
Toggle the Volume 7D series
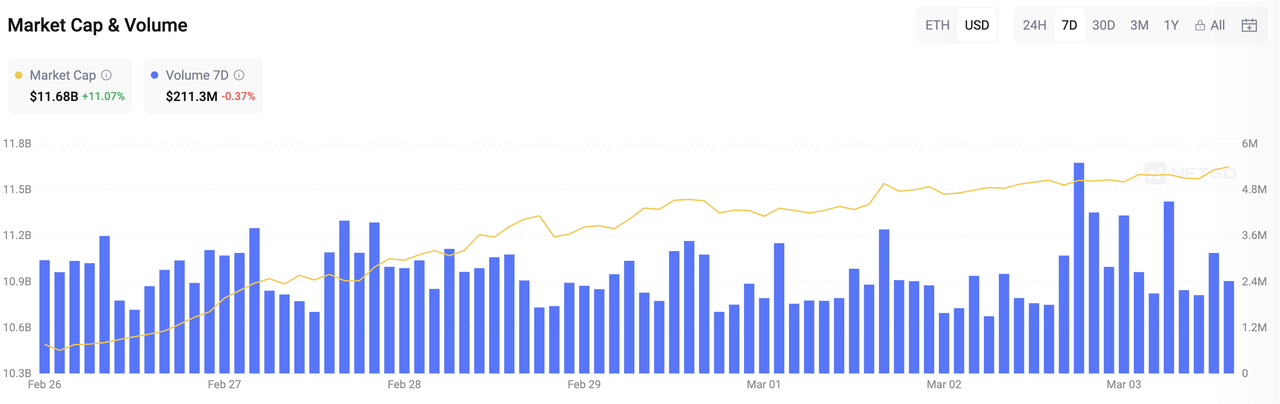point(197,75)
